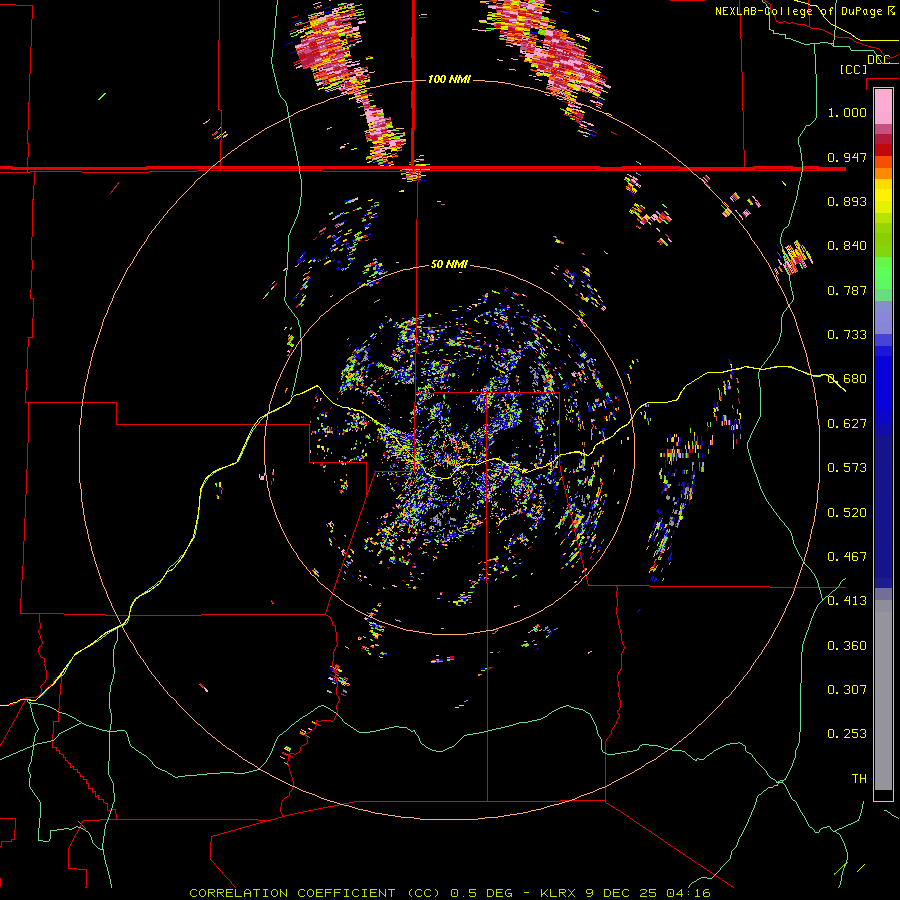Click the 1.000 scale value

[x=847, y=112]
